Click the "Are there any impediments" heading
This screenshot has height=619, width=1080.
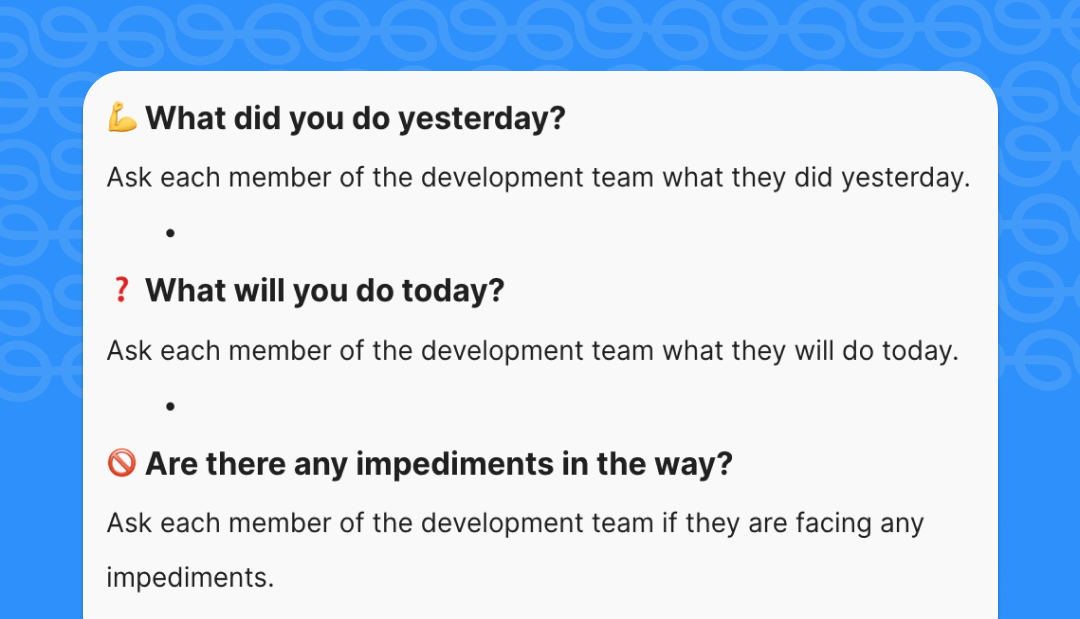[439, 464]
